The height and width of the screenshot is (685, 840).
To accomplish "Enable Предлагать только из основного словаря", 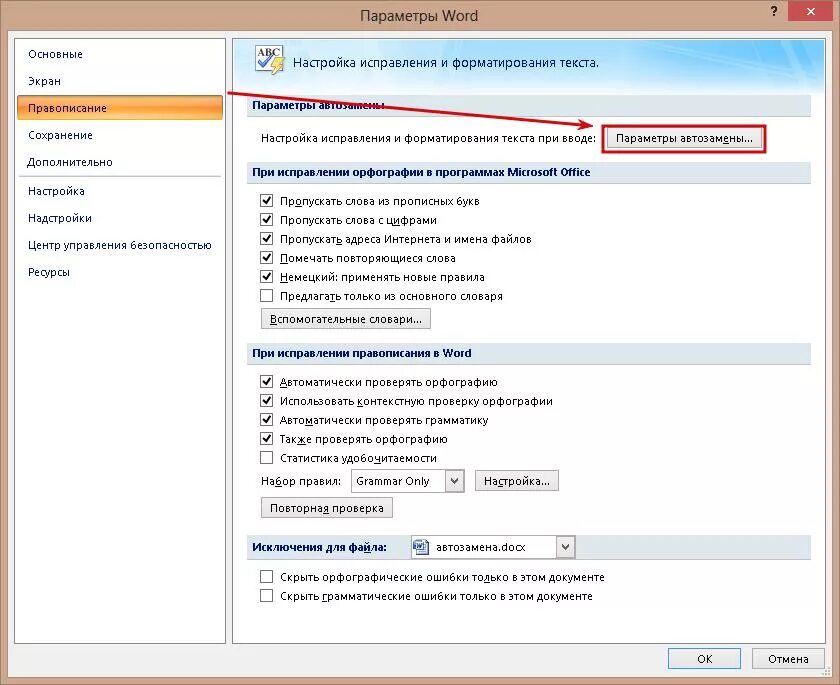I will 266,296.
